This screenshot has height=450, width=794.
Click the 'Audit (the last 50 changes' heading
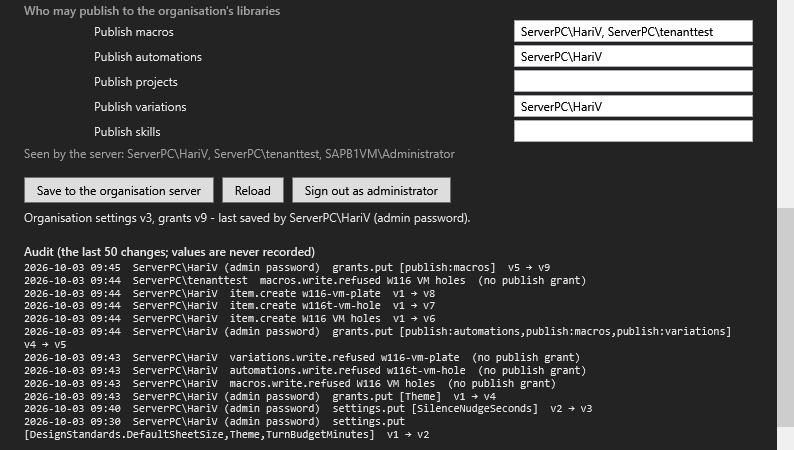(x=169, y=252)
